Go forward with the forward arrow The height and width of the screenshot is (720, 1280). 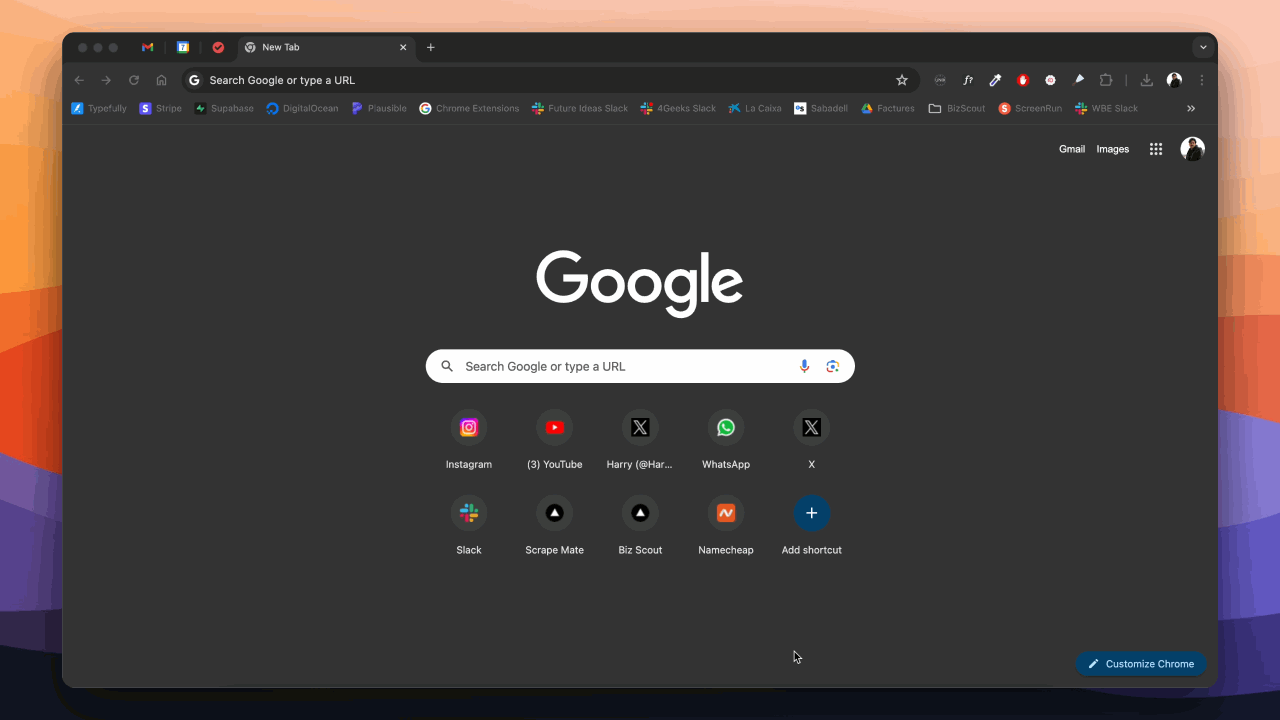pos(106,80)
